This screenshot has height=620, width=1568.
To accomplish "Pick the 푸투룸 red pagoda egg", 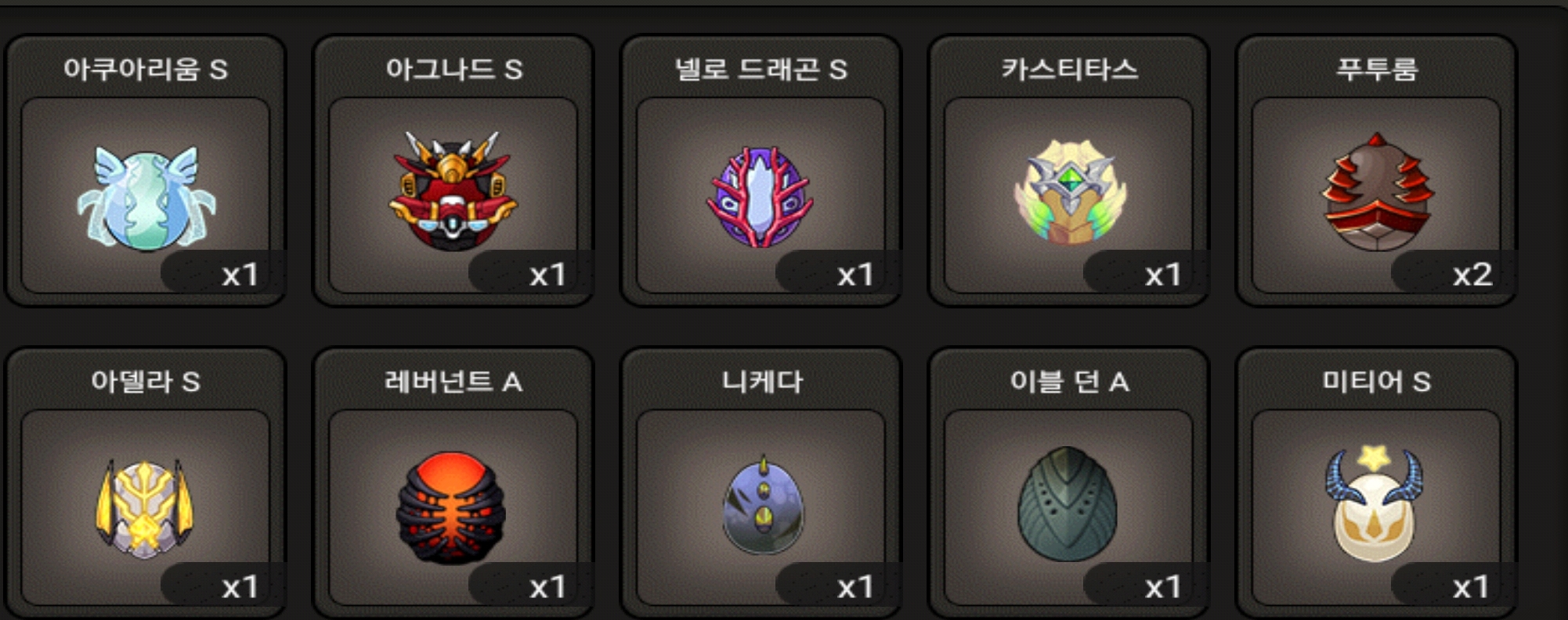I will 1378,192.
